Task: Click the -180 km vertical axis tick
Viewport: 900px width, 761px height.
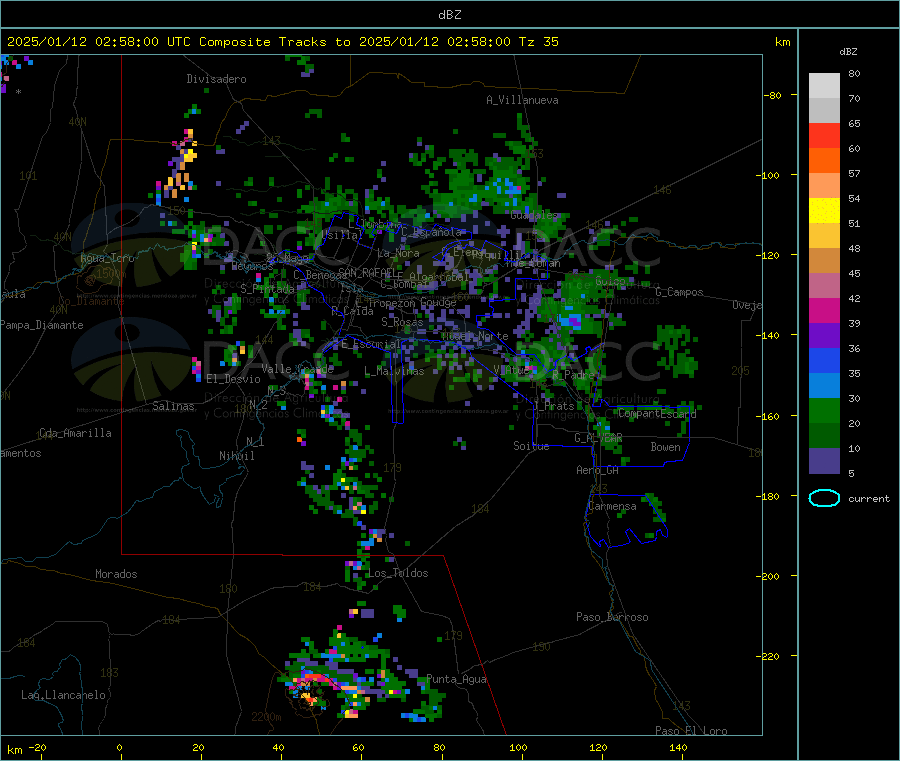Action: point(767,496)
